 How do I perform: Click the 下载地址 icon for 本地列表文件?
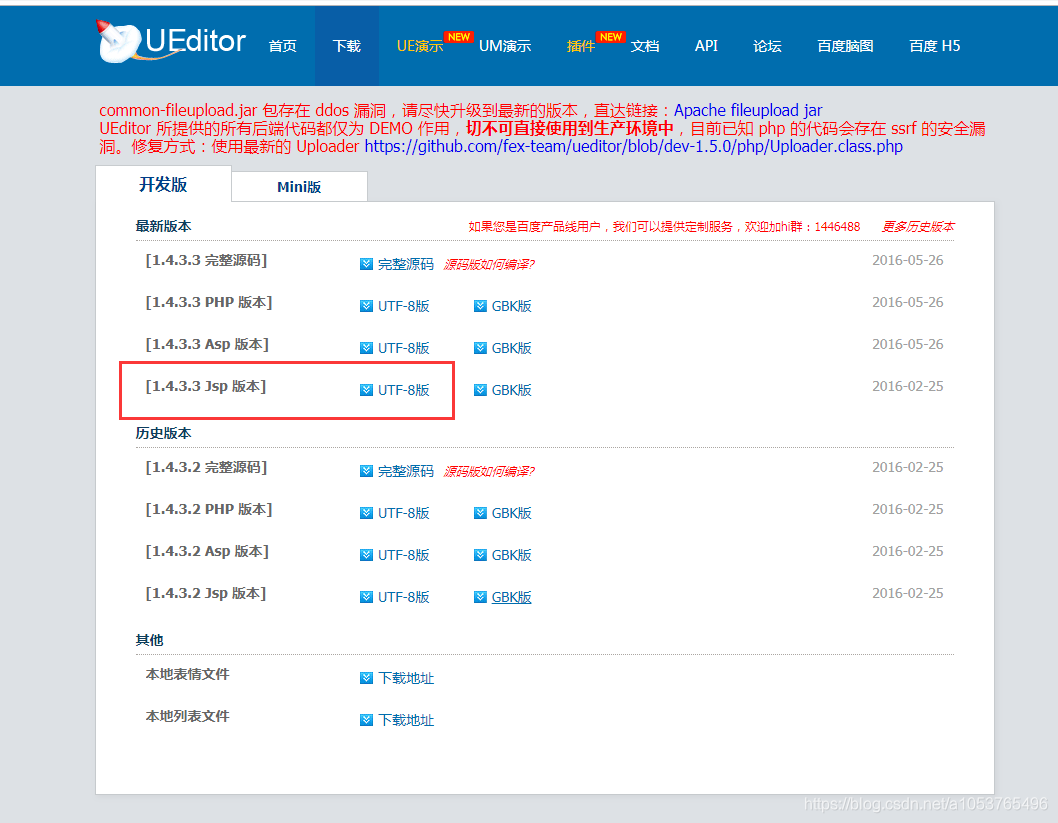367,719
